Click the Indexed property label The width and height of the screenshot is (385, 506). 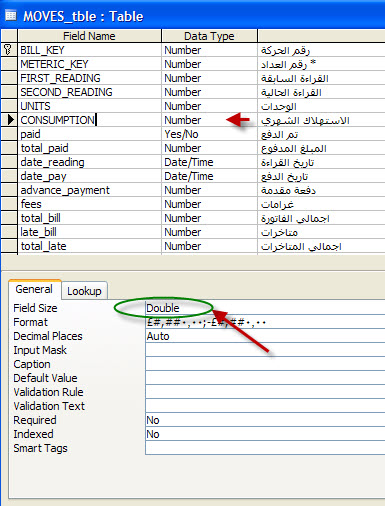point(33,434)
